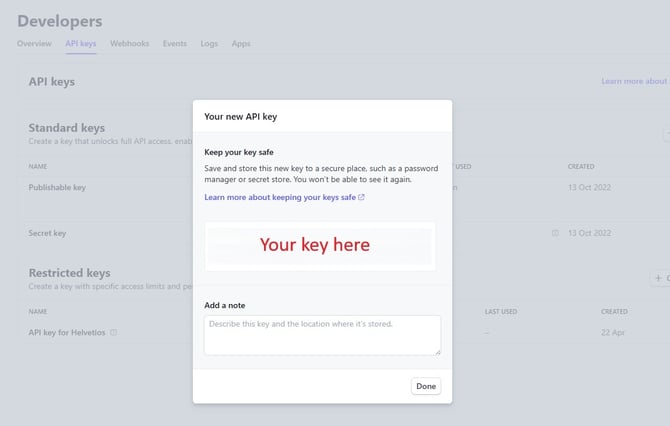Click into the Add a note field
670x426 pixels.
tap(322, 335)
